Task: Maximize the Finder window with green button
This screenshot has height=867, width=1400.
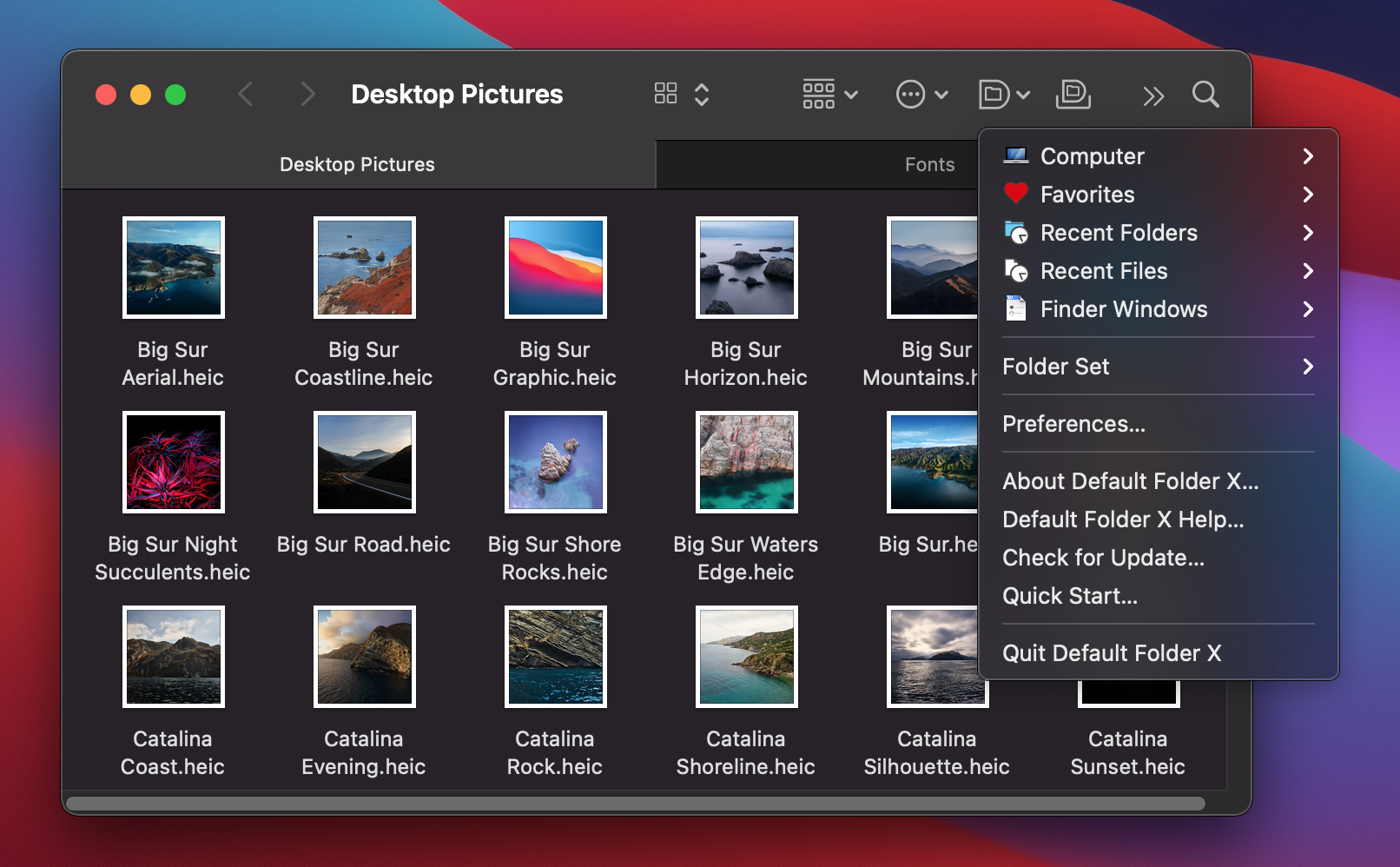Action: tap(175, 95)
